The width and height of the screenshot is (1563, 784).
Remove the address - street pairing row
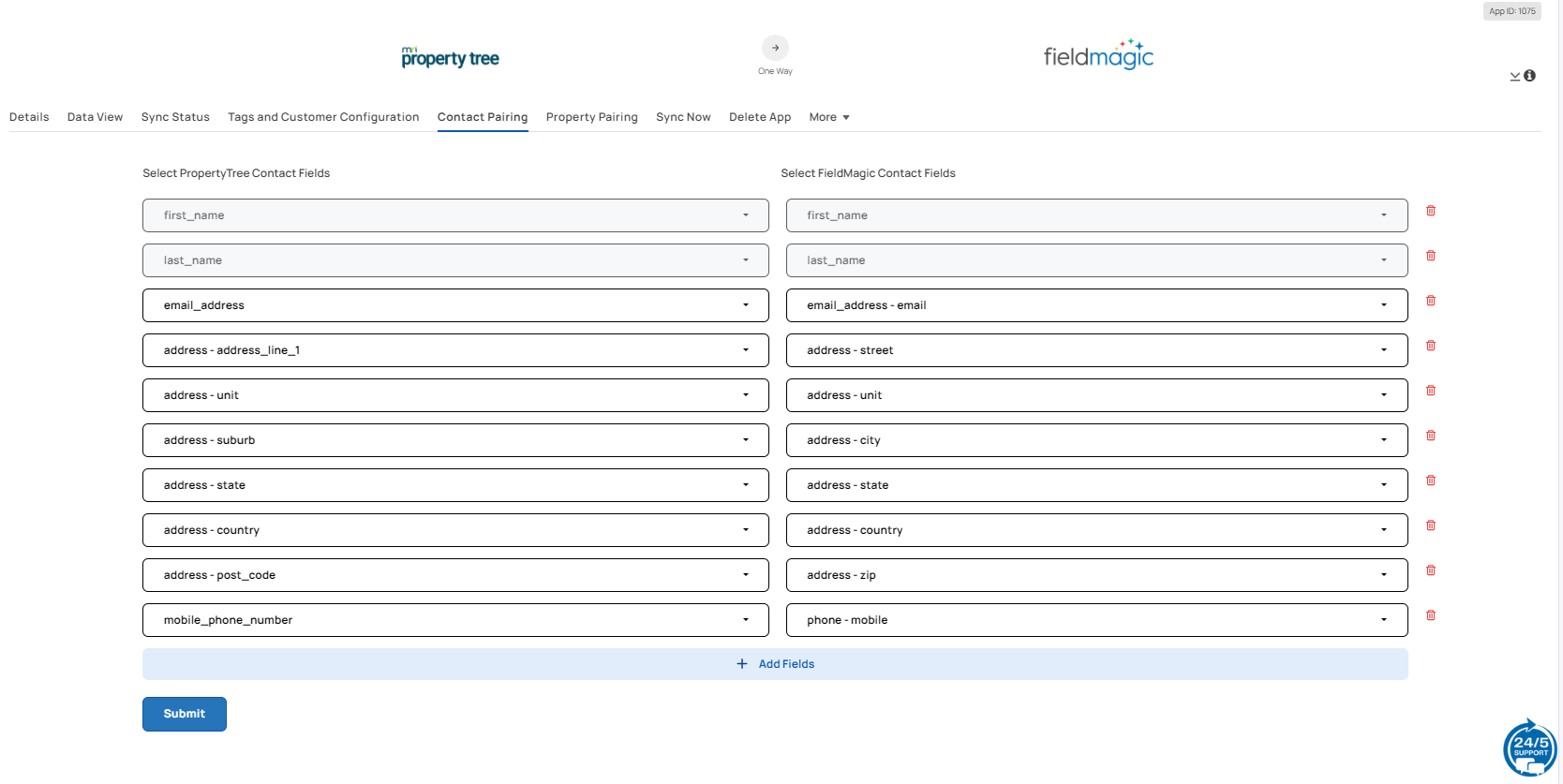[x=1431, y=346]
